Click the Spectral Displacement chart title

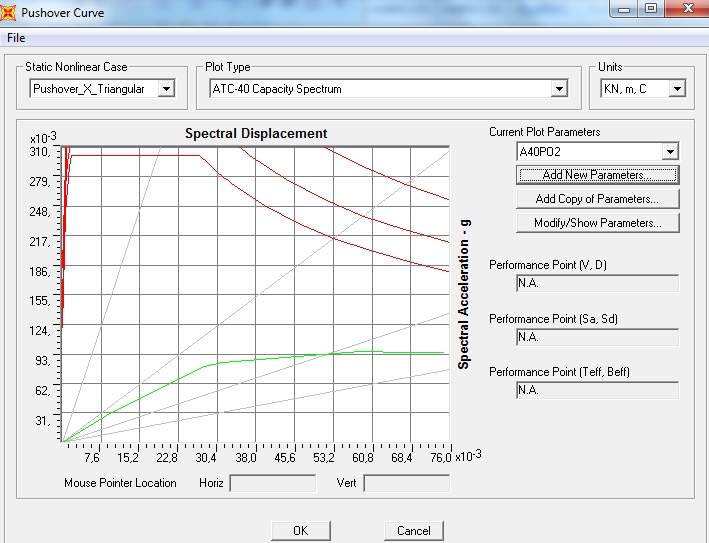pyautogui.click(x=256, y=134)
